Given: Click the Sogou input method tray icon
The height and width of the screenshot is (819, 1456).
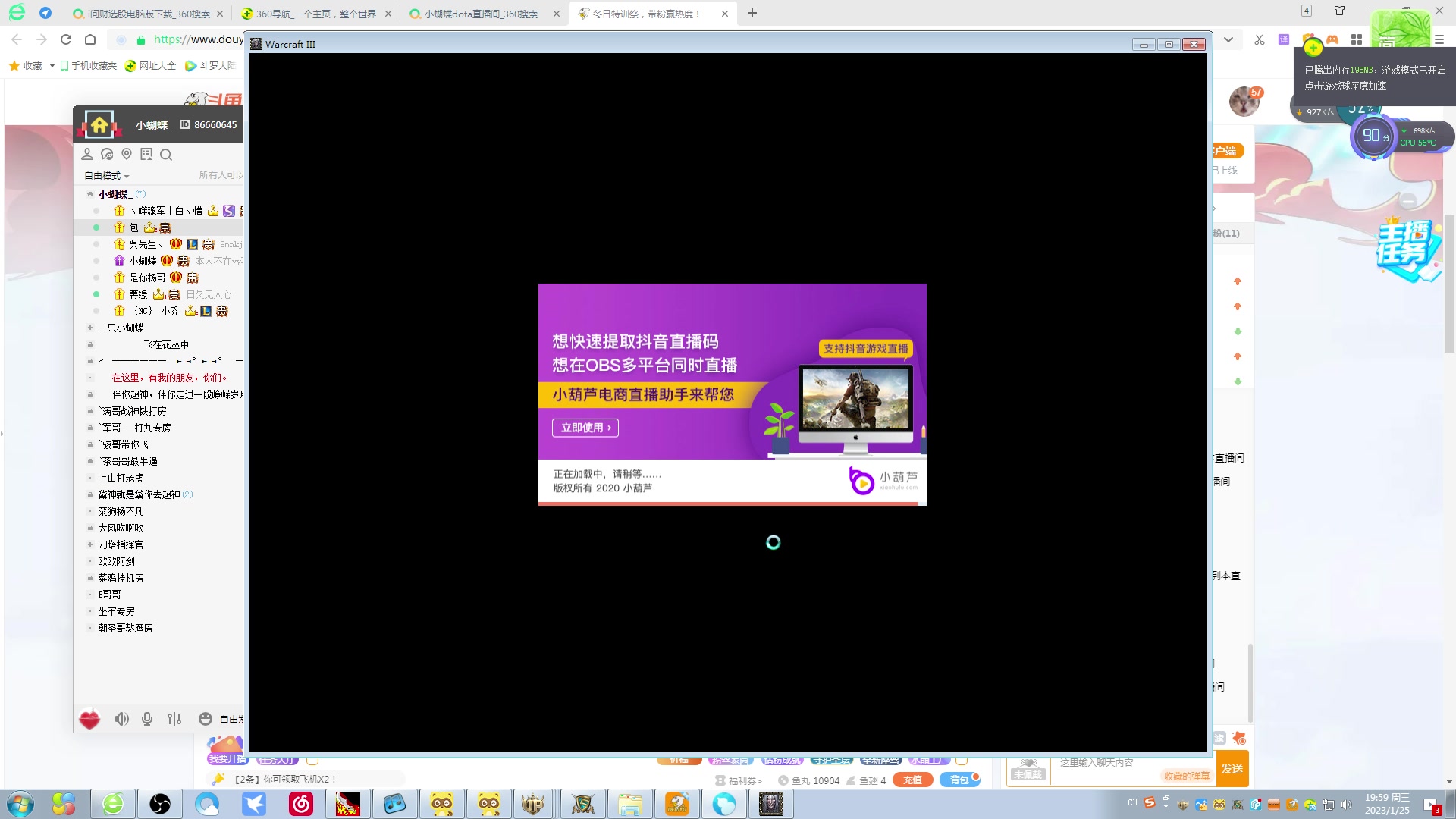Looking at the screenshot, I should tap(1150, 802).
